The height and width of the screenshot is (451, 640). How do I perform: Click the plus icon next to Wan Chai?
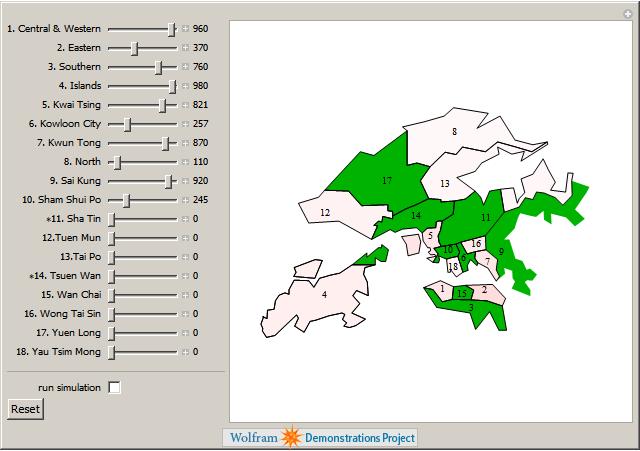185,295
